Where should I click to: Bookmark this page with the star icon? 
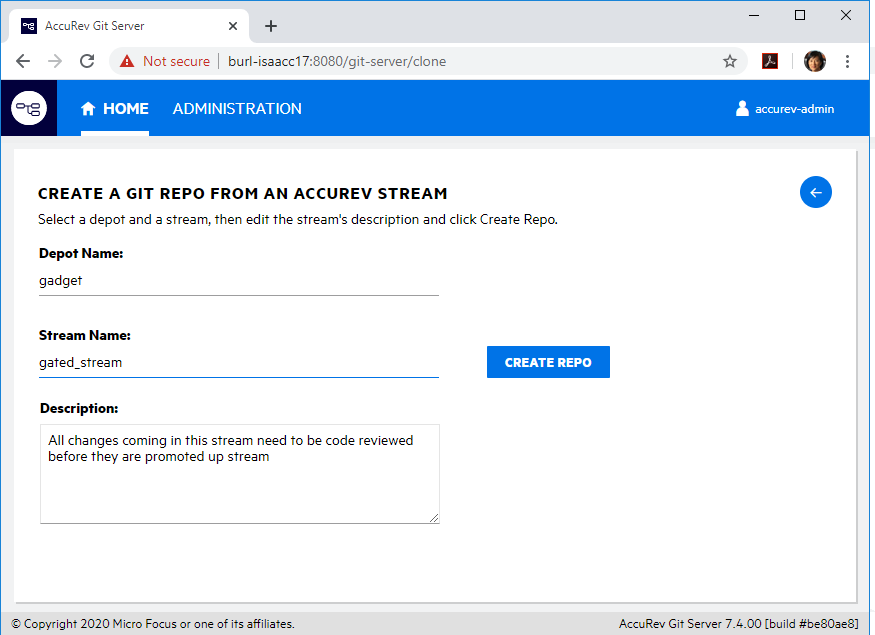coord(730,61)
